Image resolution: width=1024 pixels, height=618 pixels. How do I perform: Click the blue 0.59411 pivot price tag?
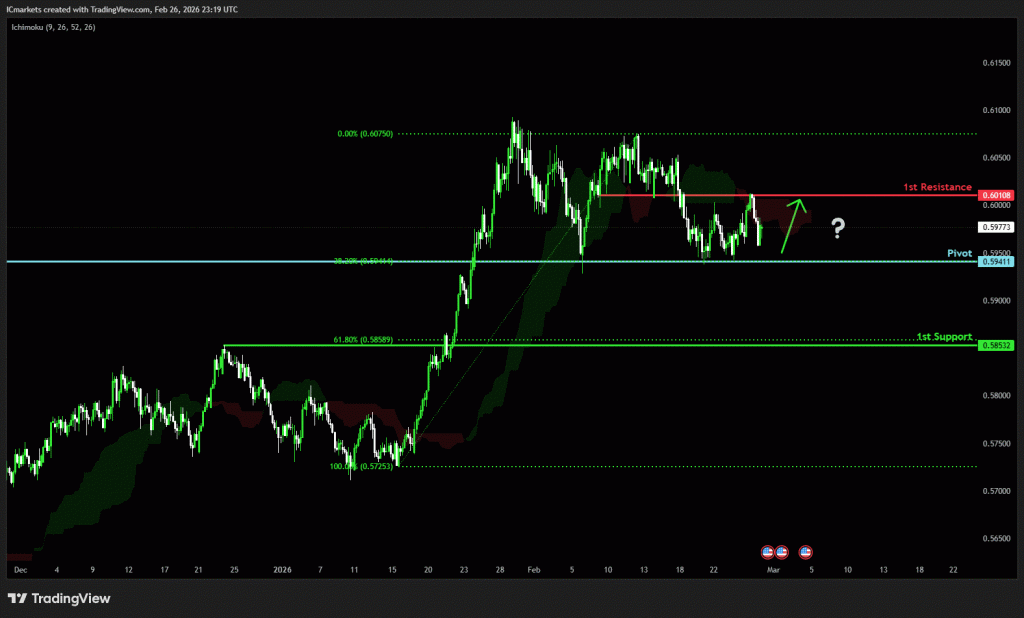997,262
